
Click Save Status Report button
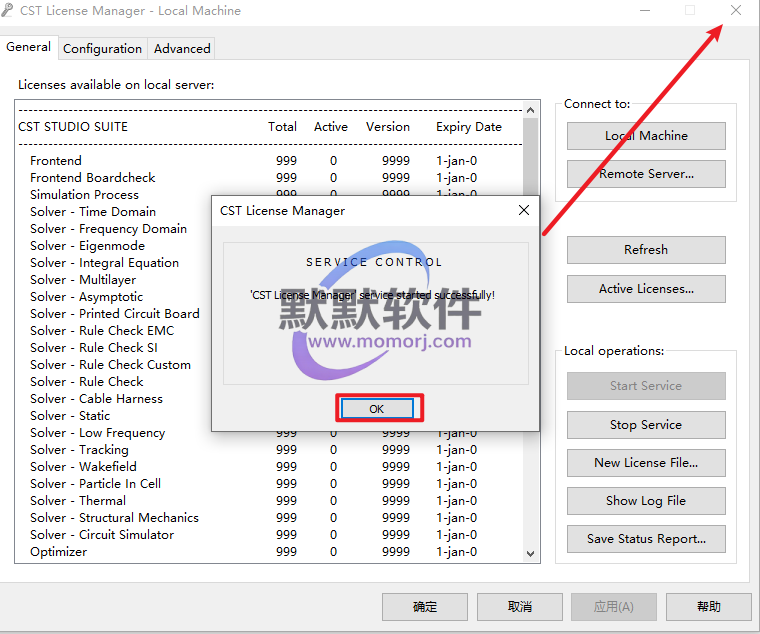(x=646, y=538)
